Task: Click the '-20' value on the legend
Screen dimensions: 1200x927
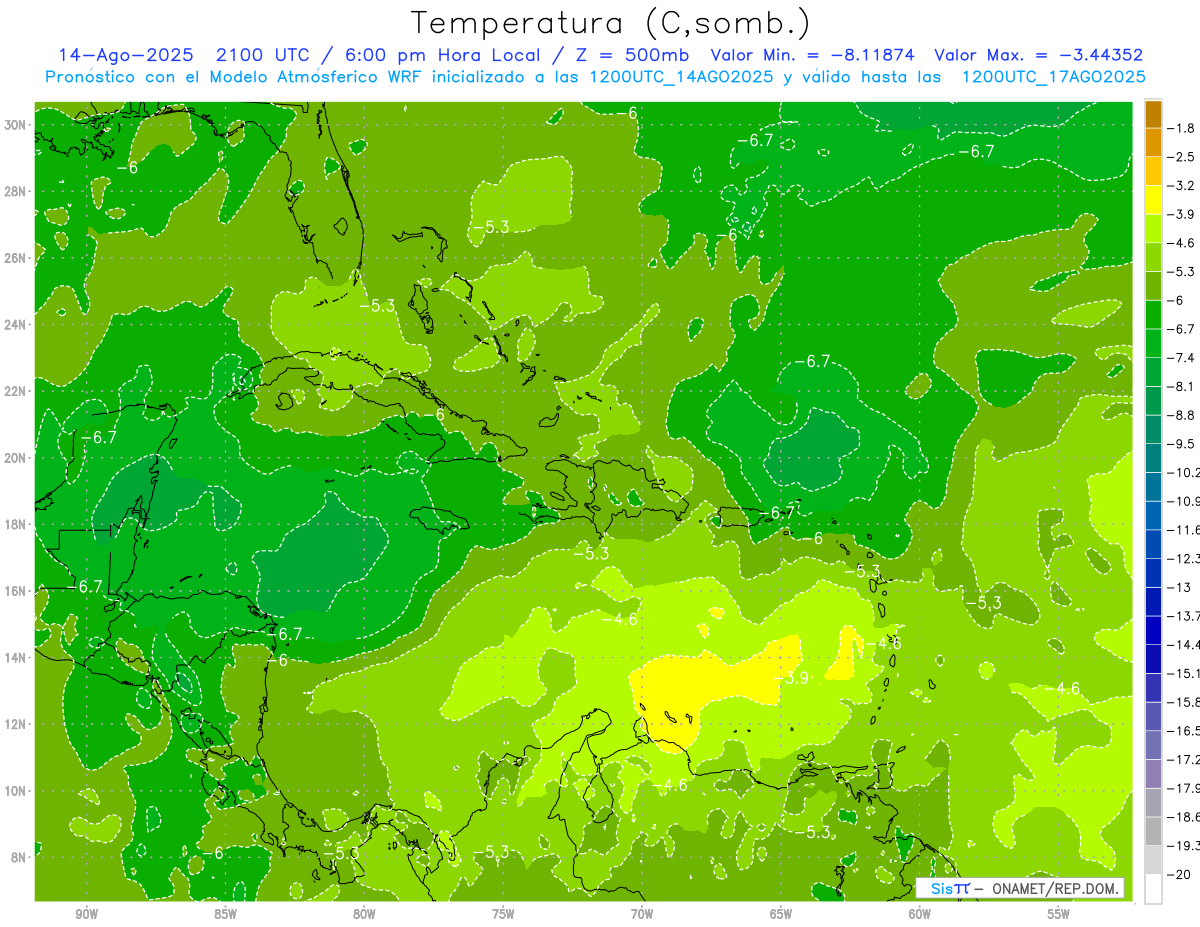Action: (x=1179, y=875)
